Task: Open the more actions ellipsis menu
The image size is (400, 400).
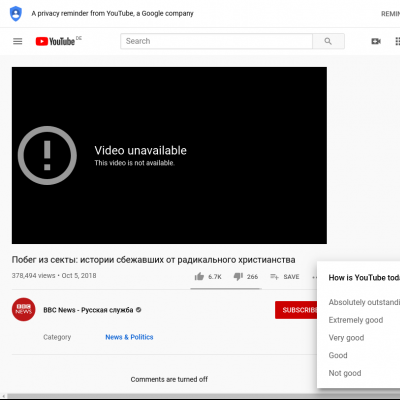Action: (x=314, y=277)
